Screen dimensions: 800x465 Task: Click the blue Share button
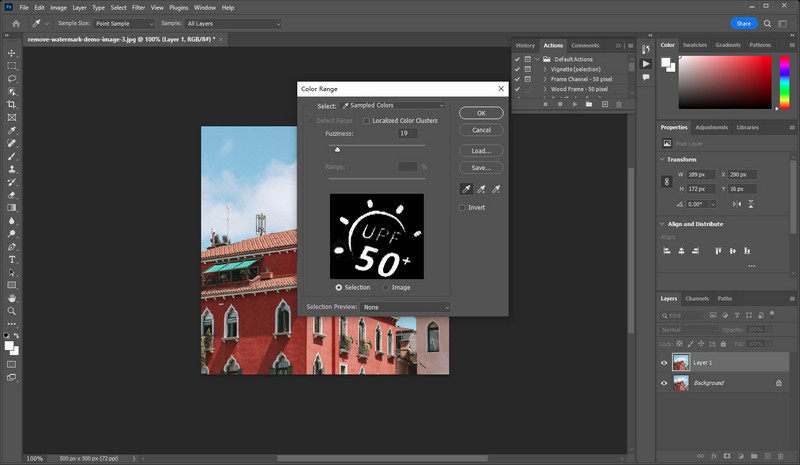tap(743, 23)
